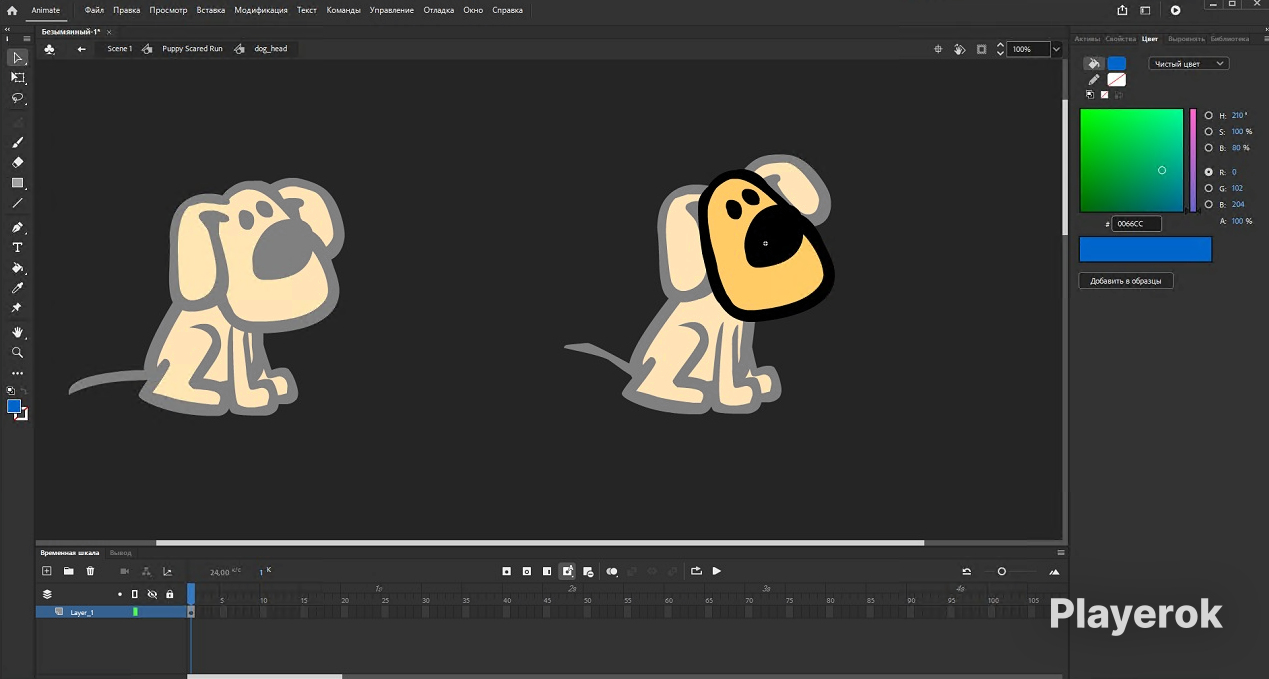Click Scene 1 in breadcrumb
This screenshot has width=1269, height=679.
point(119,48)
